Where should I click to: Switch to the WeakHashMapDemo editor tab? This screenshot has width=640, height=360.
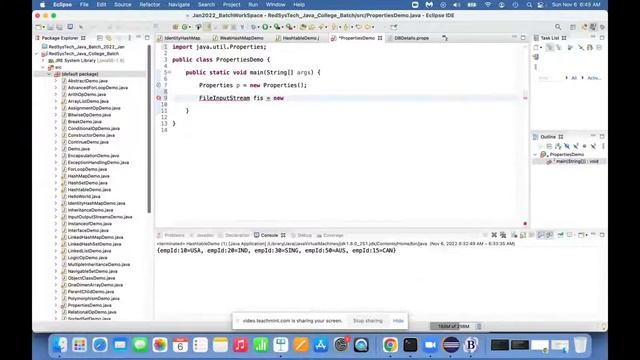241,38
